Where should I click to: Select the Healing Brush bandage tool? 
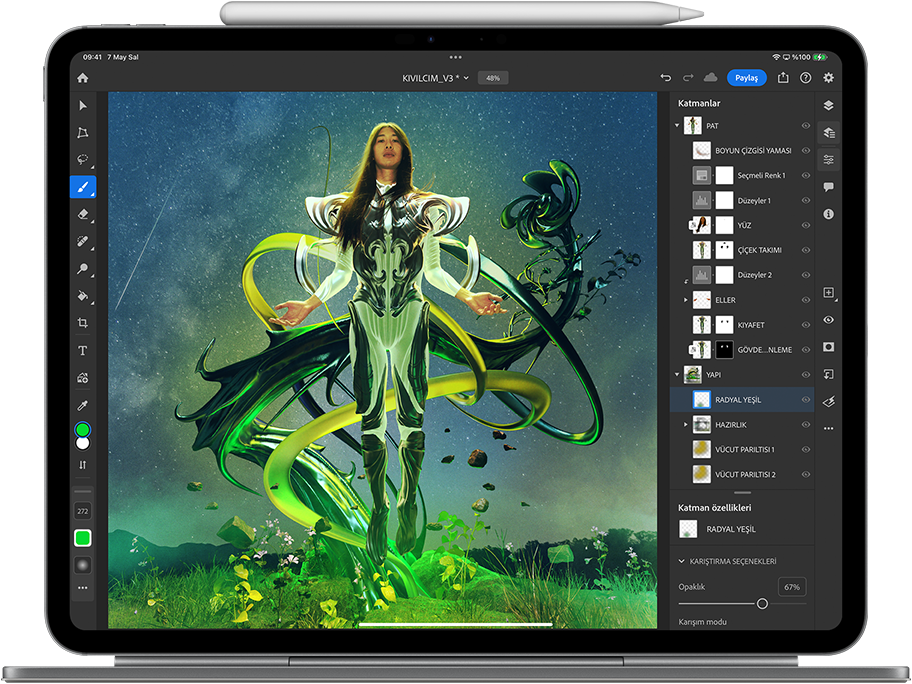pos(83,241)
